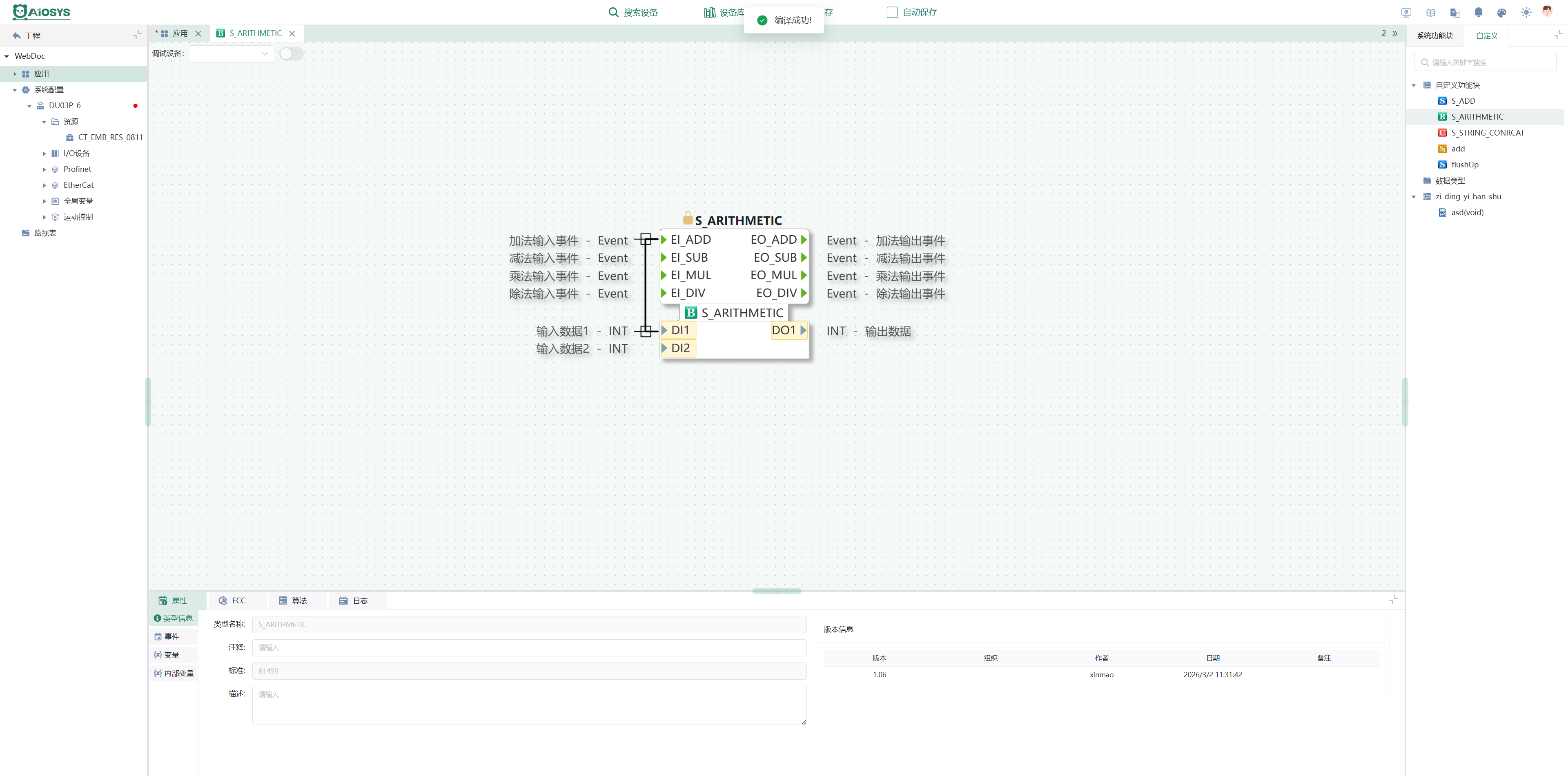Expand the 全局变量 node
The width and height of the screenshot is (1568, 776).
[x=44, y=201]
